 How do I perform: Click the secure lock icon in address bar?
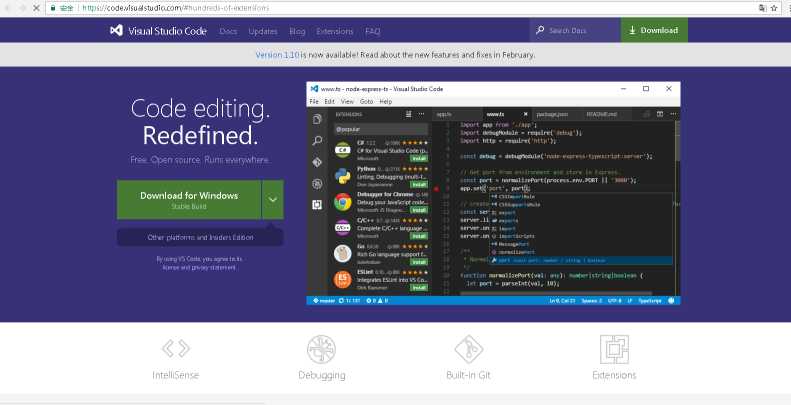click(x=52, y=8)
